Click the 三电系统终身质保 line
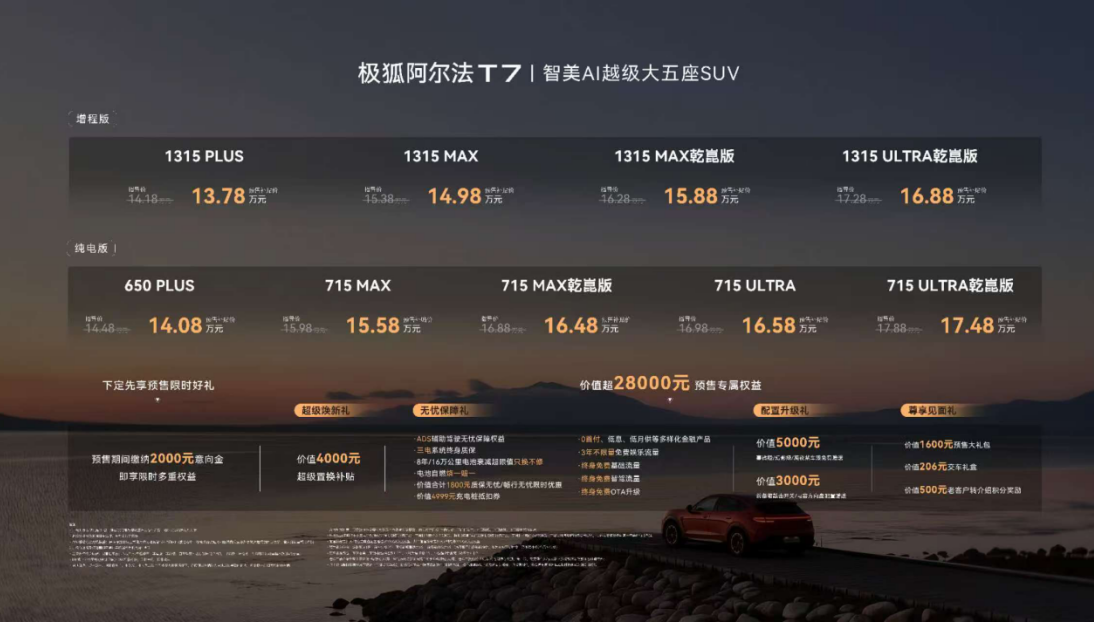1094x624 pixels. click(x=445, y=450)
